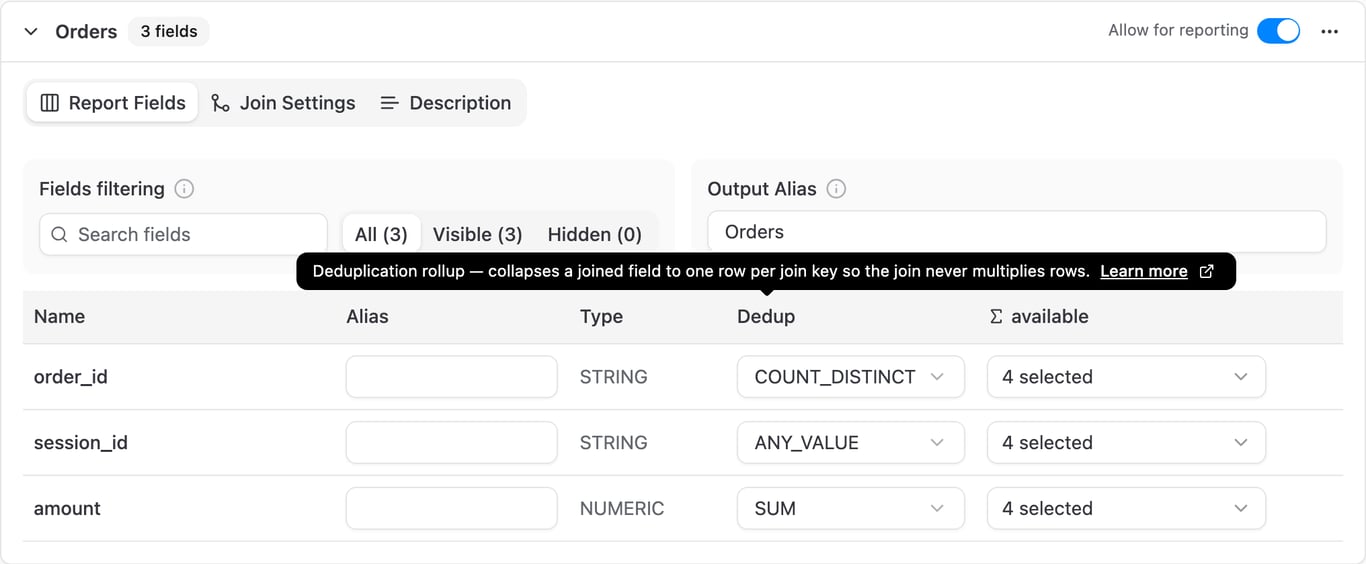Edit the Output Alias field containing Orders
Image resolution: width=1366 pixels, height=564 pixels.
point(1017,232)
